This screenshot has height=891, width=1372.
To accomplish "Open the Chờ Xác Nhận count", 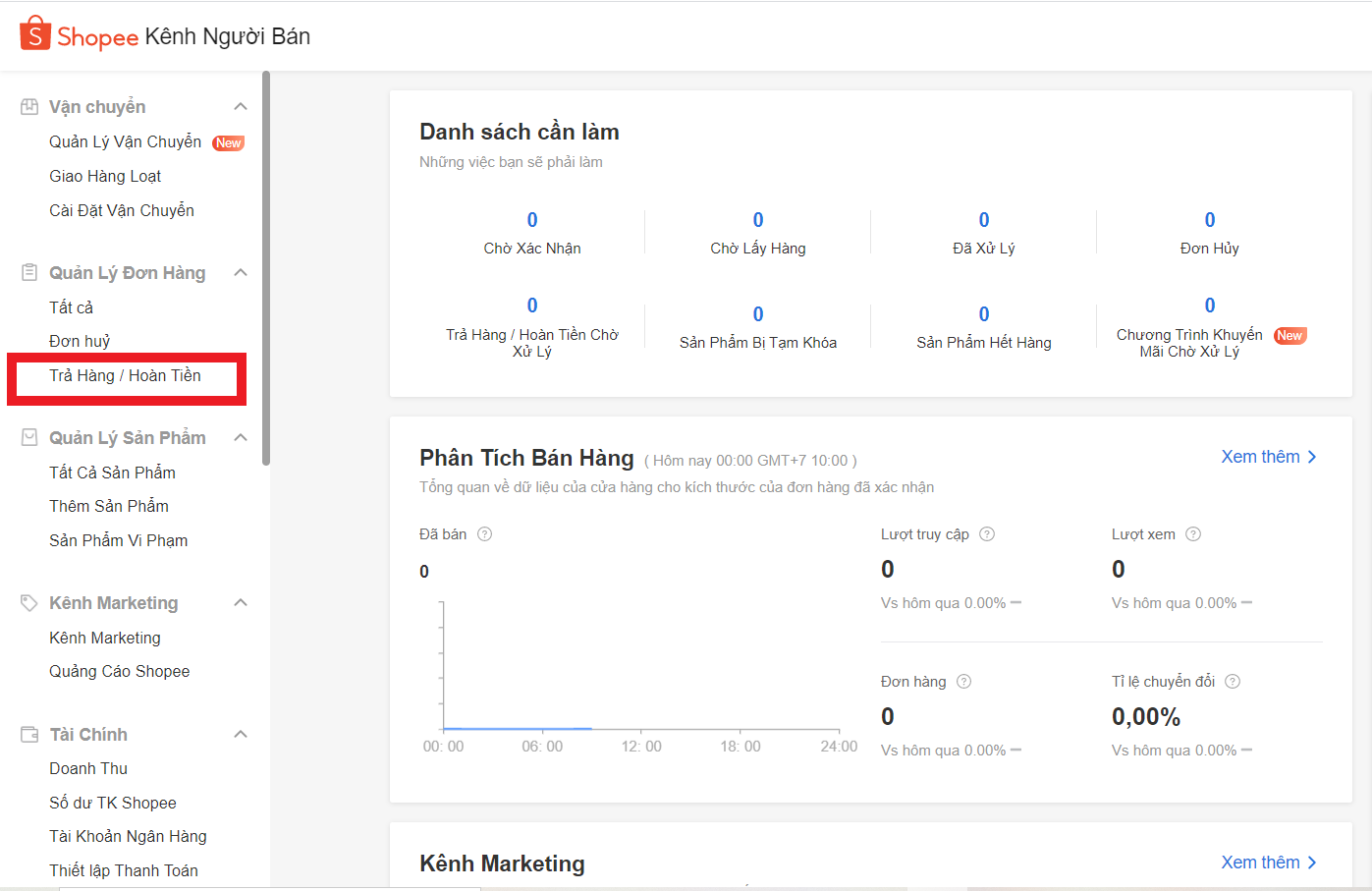I will 532,221.
